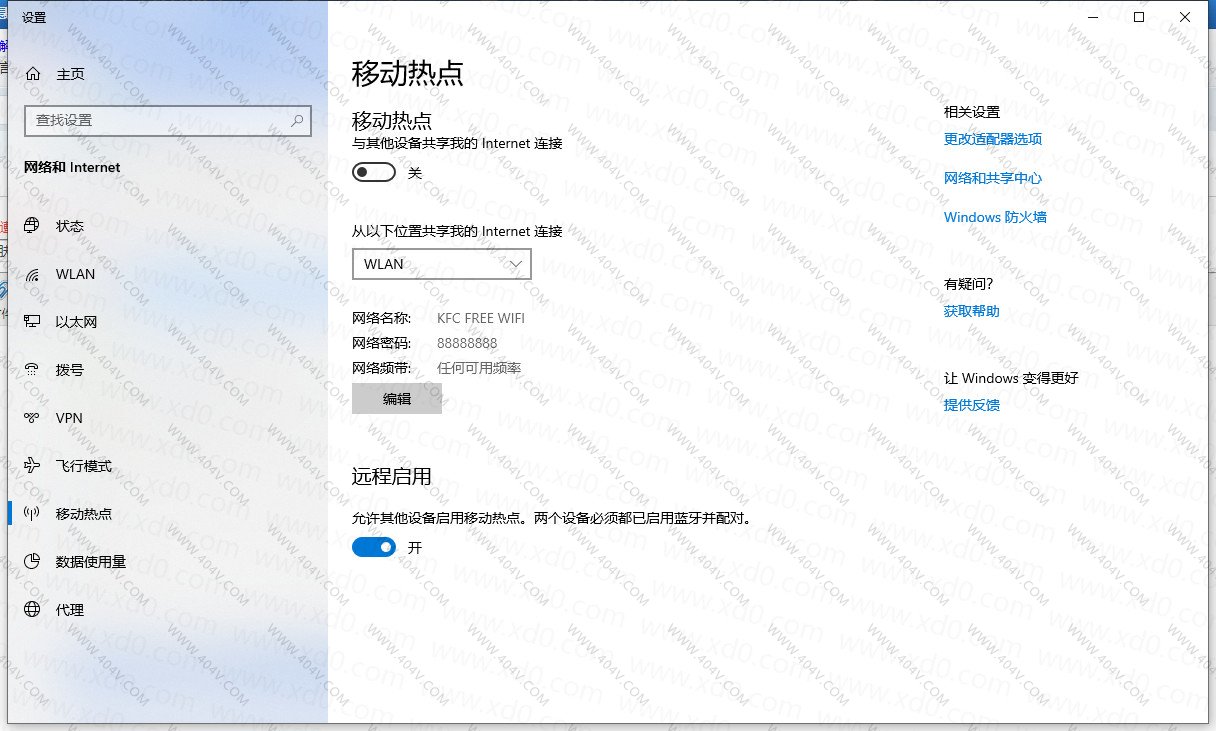1216x731 pixels.
Task: Open Network and Sharing Center (网络和共享中心) link
Action: (992, 178)
